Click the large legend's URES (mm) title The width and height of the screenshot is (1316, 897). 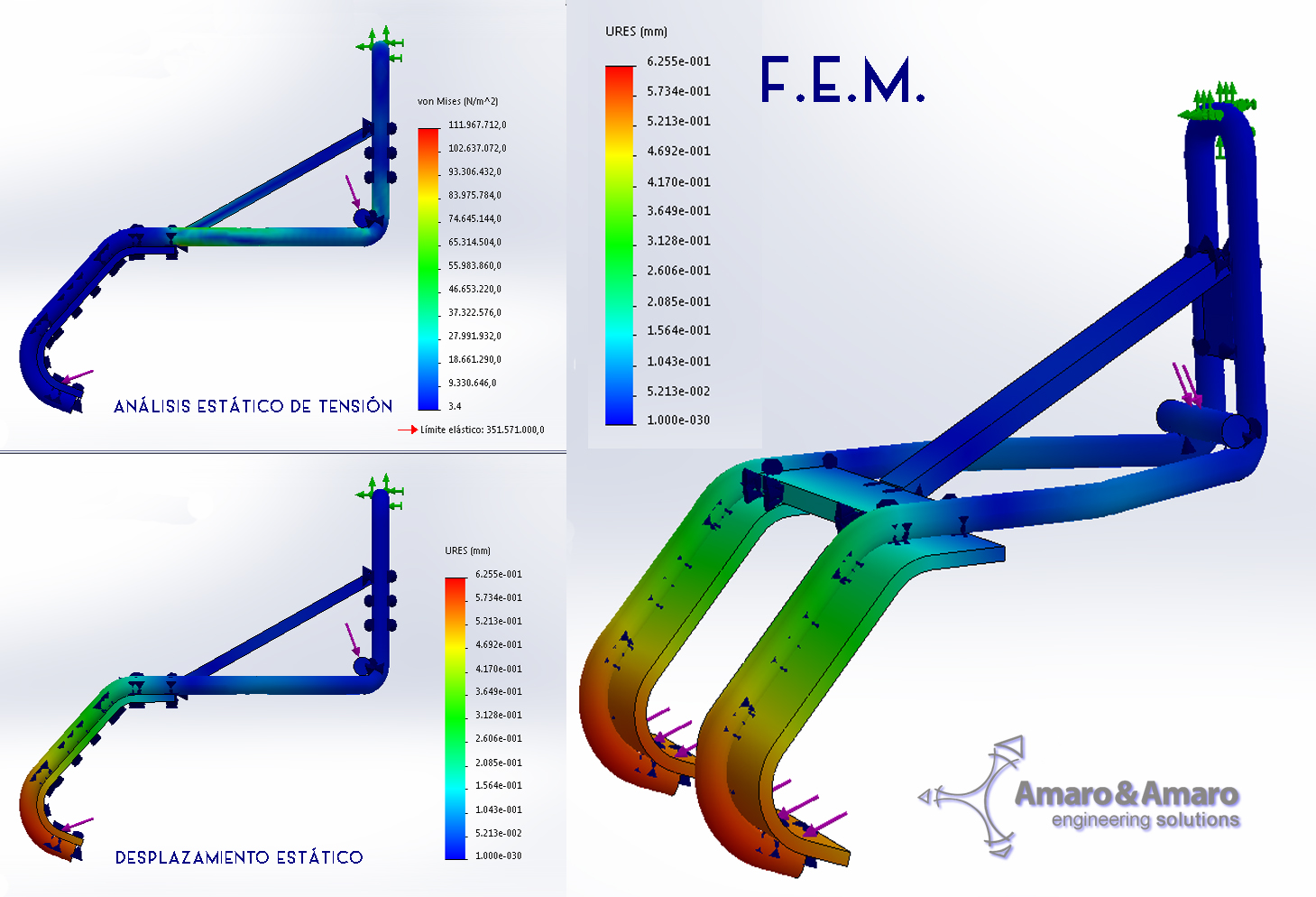click(x=636, y=32)
